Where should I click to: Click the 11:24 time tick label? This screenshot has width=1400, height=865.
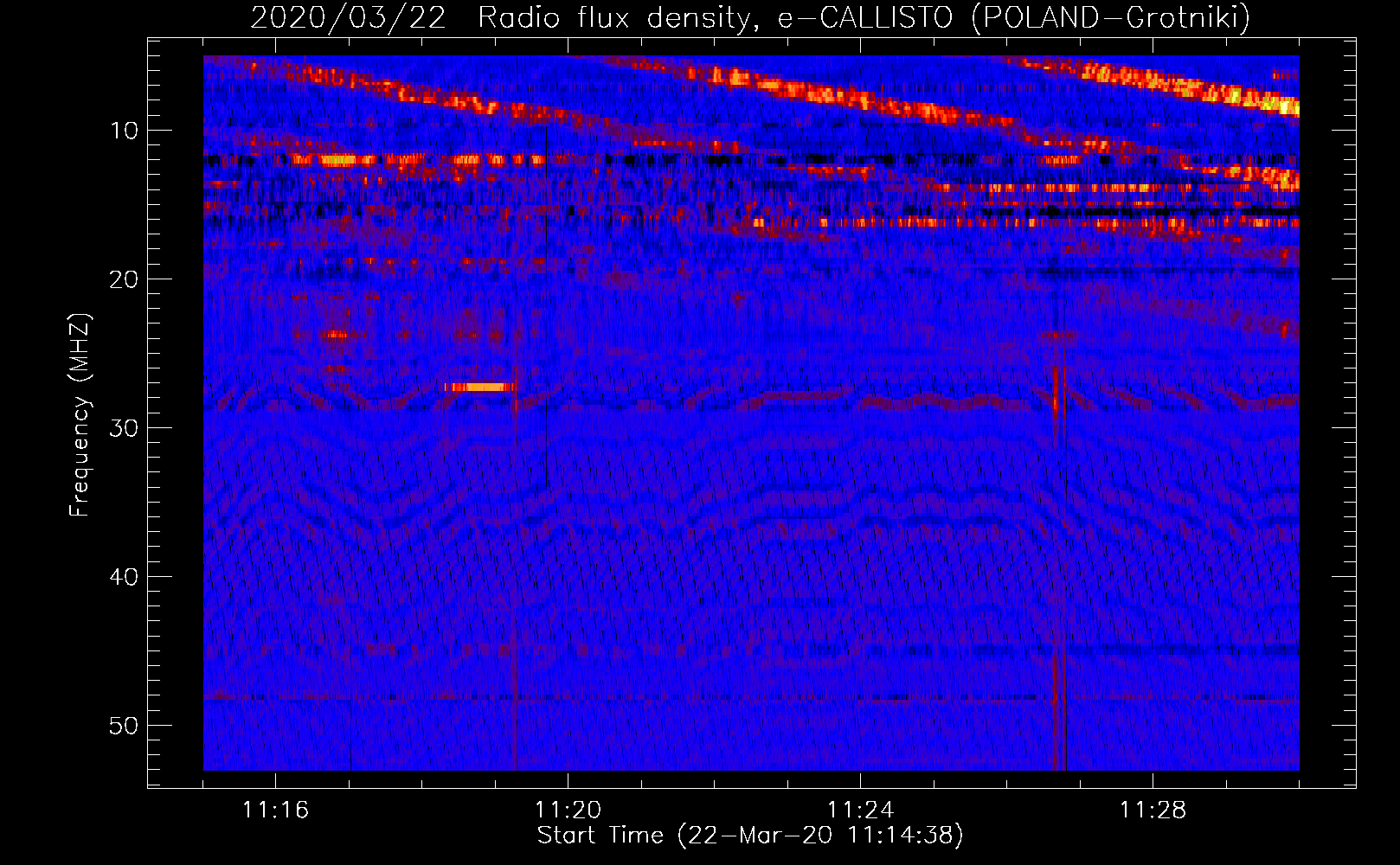[x=860, y=810]
